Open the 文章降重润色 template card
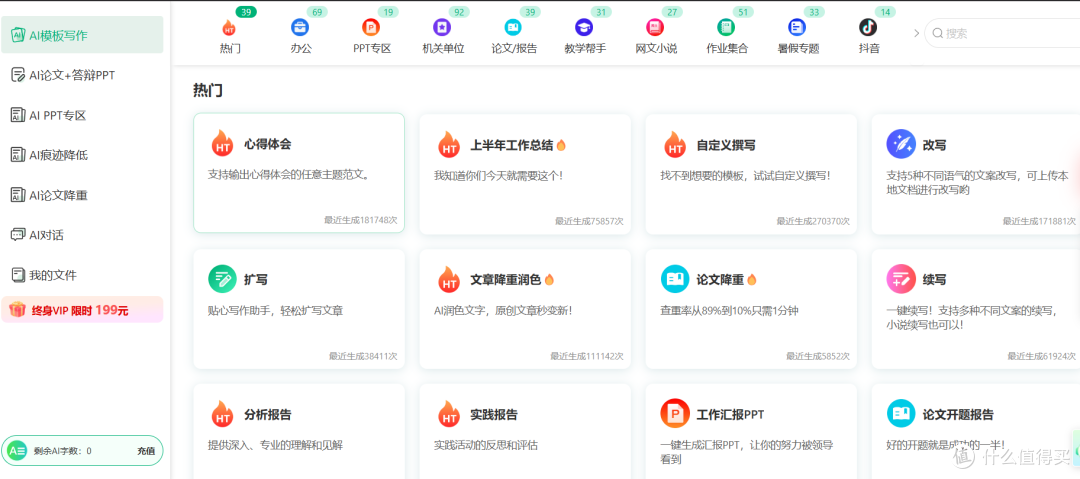Screen dimensions: 1080x479 coord(525,309)
